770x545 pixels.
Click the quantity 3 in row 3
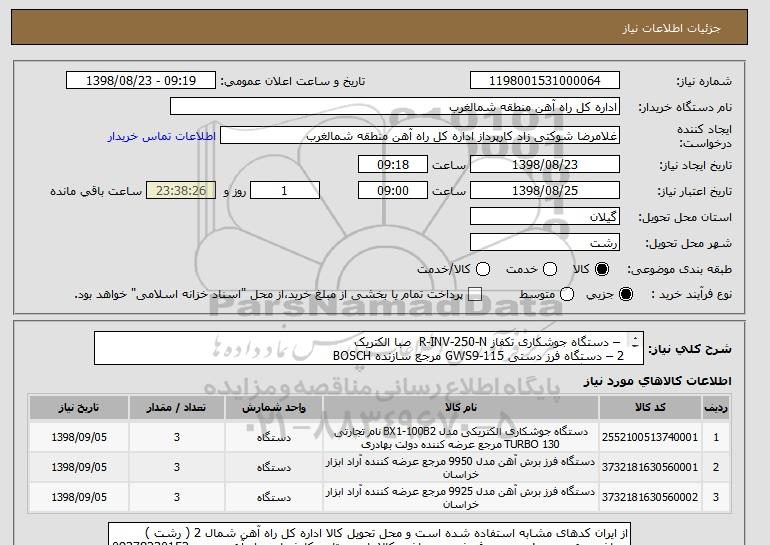177,497
